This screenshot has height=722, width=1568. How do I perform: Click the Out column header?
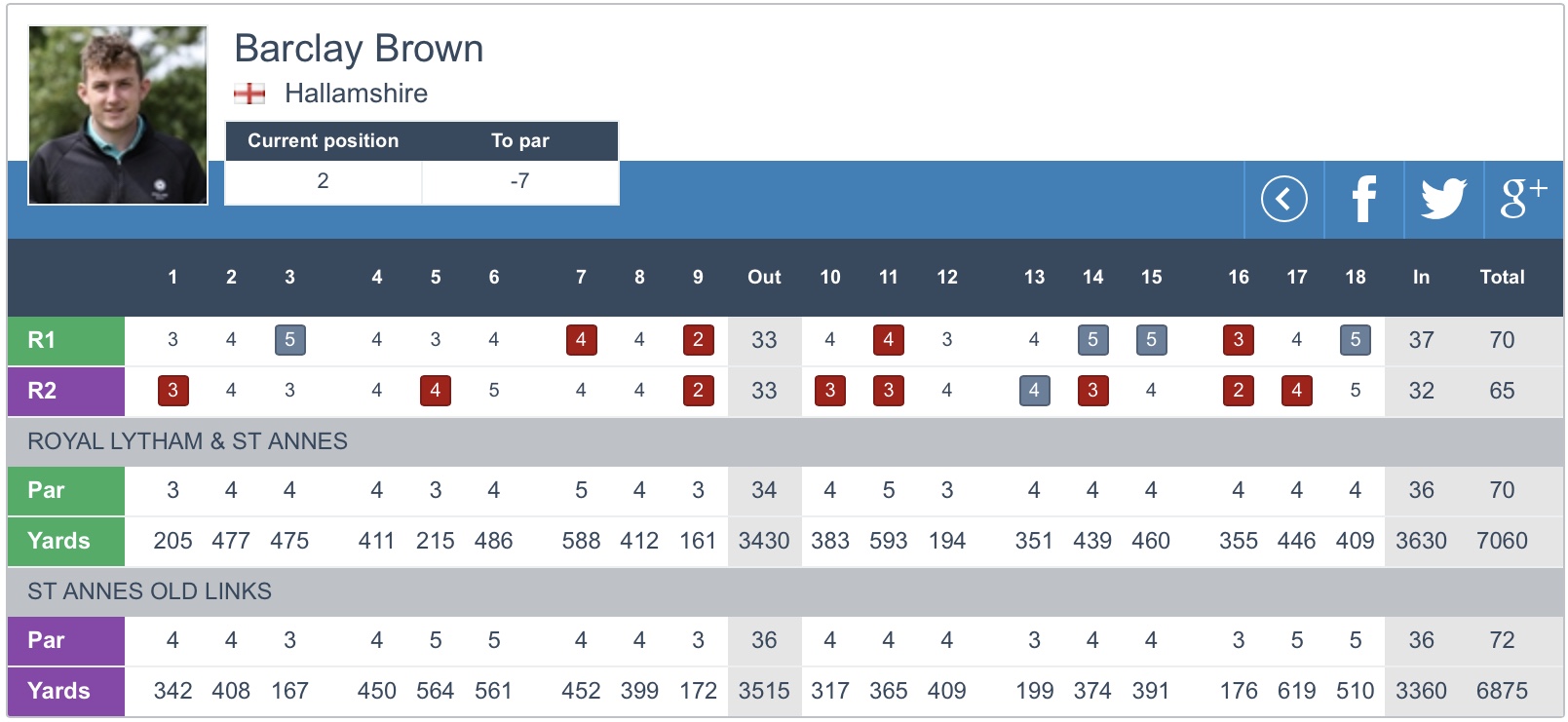tap(764, 277)
